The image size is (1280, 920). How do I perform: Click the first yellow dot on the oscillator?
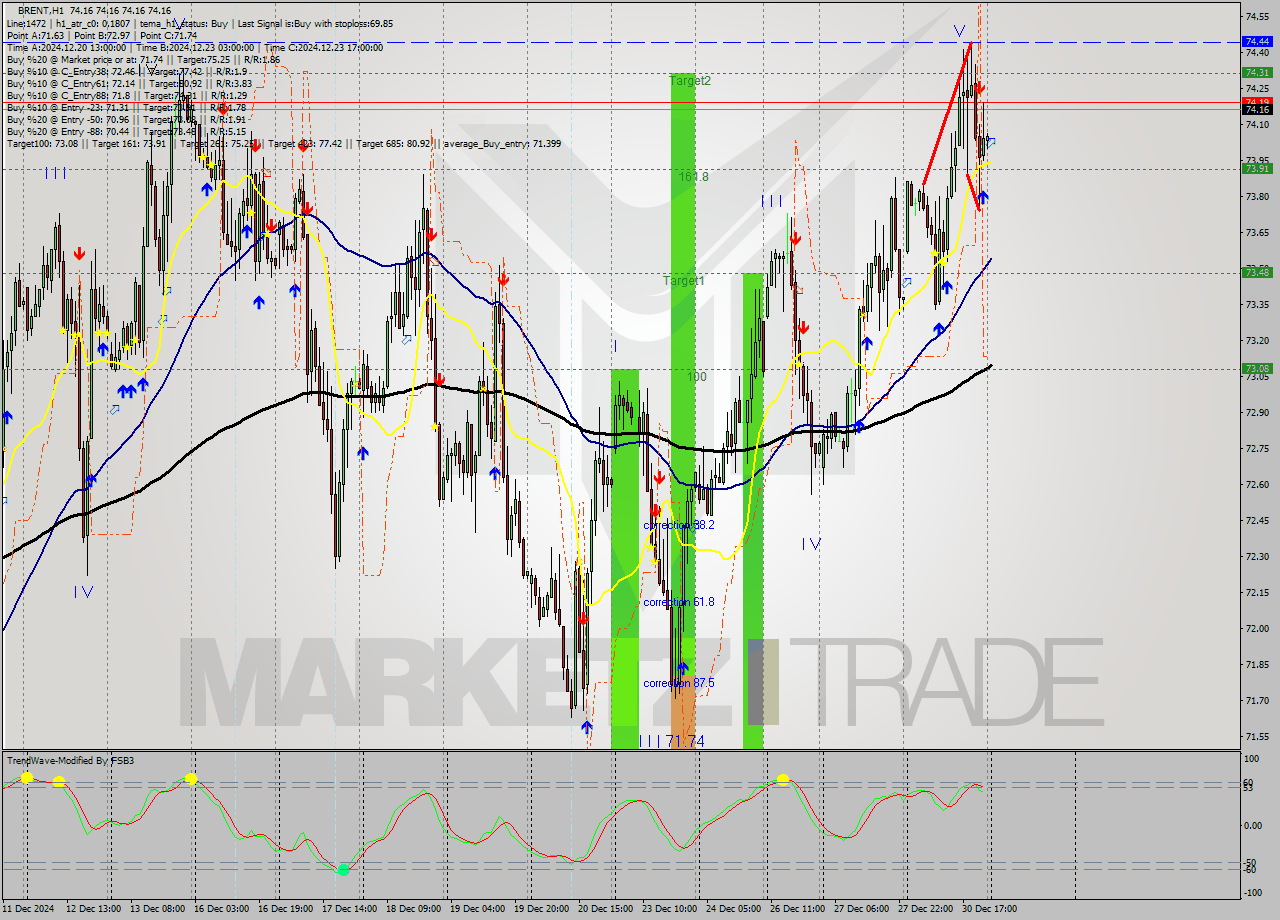[x=27, y=777]
